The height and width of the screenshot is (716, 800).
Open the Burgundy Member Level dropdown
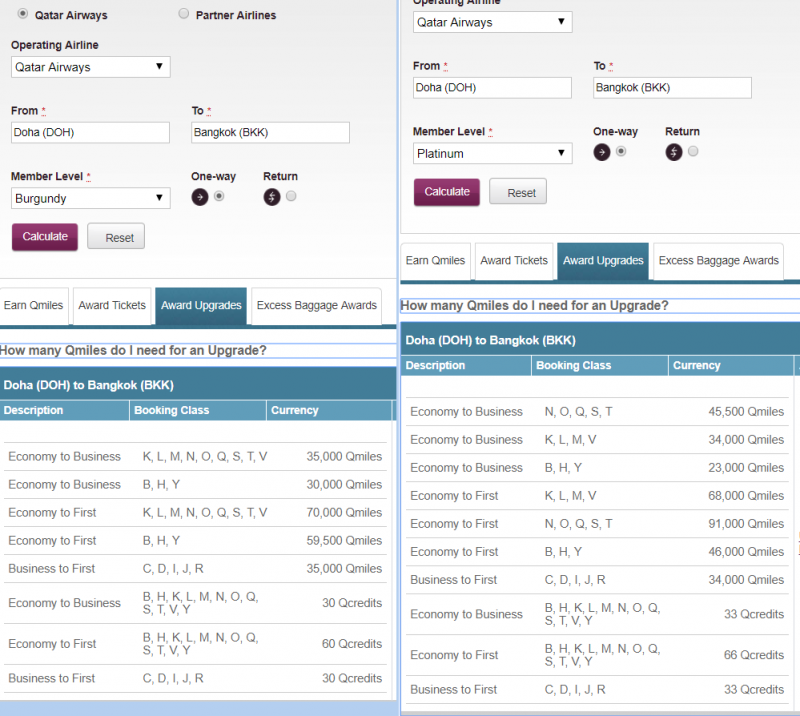(x=91, y=198)
